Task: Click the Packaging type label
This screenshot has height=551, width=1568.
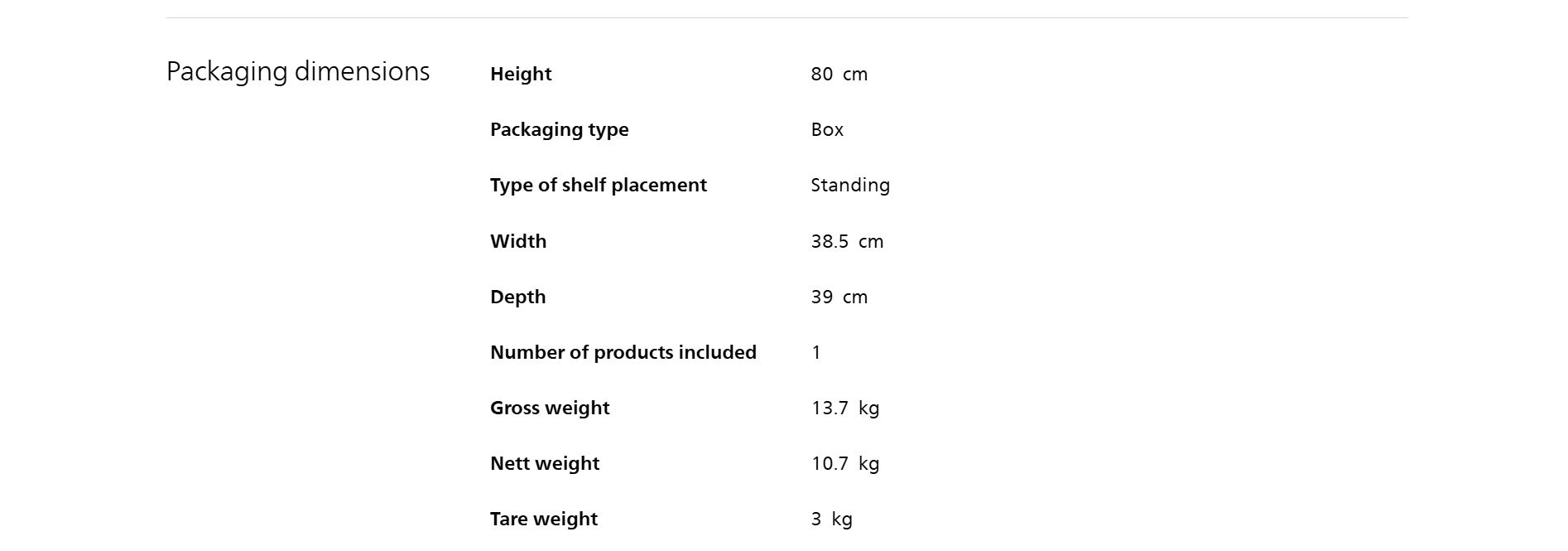Action: pyautogui.click(x=559, y=129)
